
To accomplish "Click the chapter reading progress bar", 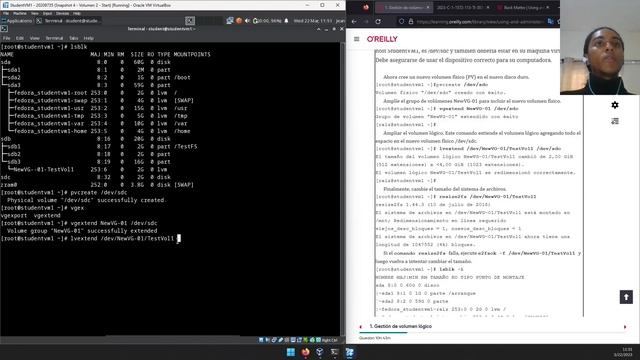I will coord(492,333).
